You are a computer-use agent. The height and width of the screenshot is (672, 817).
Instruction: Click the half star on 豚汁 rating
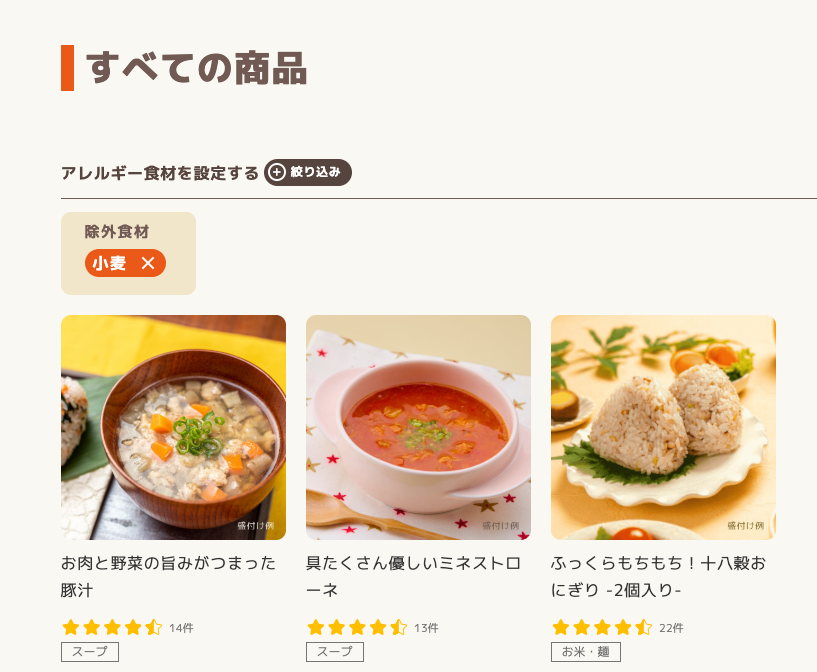click(153, 628)
